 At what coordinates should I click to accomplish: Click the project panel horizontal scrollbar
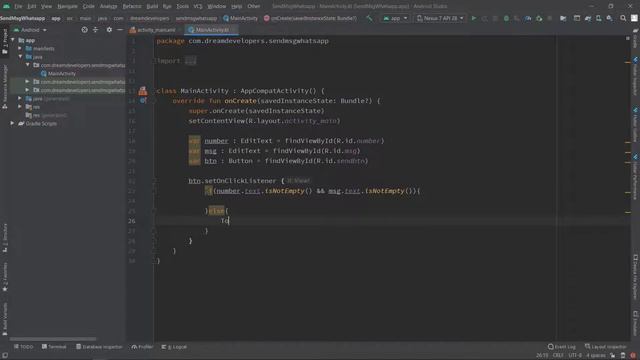coord(53,339)
